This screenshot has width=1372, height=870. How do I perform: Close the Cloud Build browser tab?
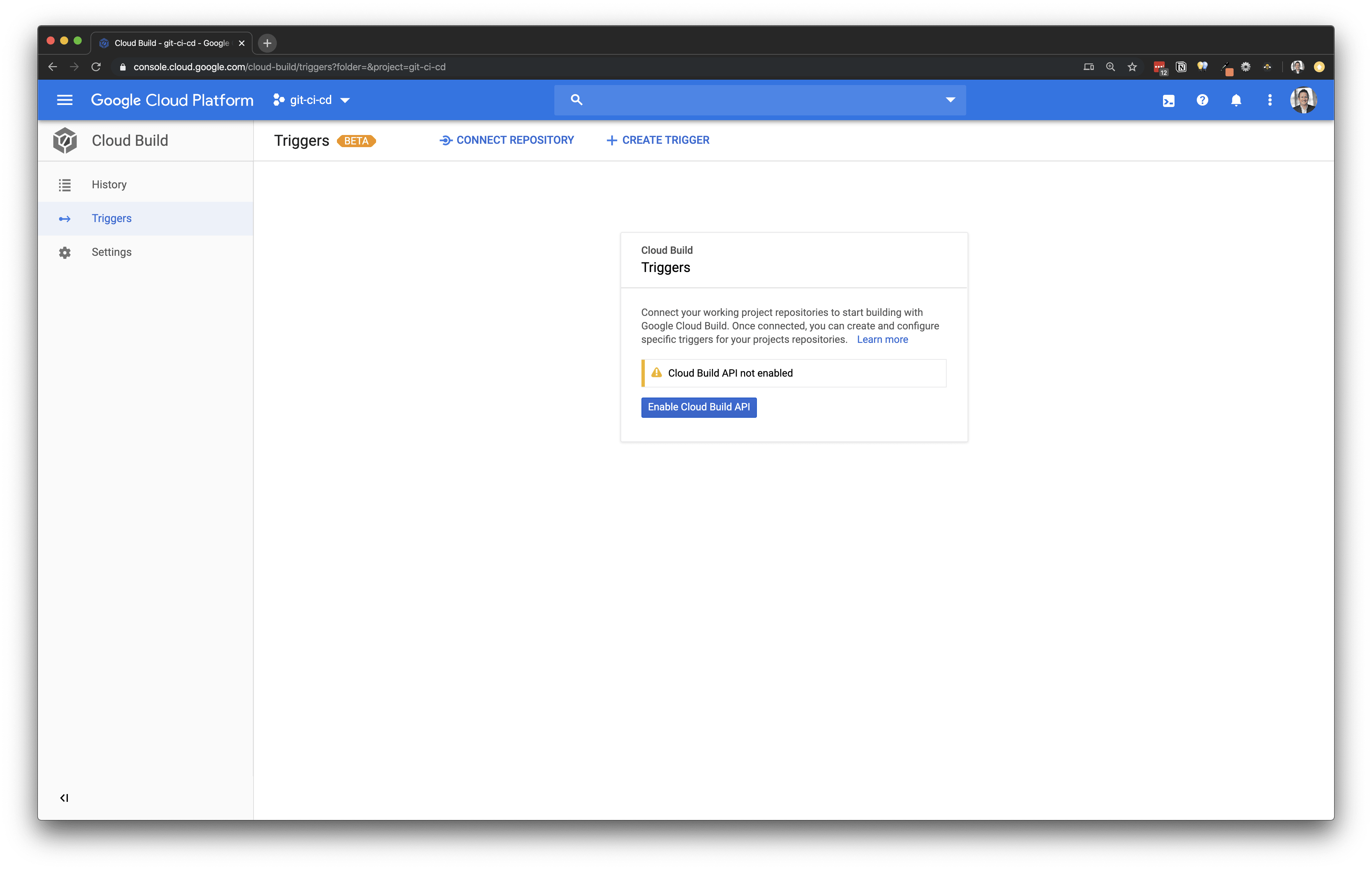pyautogui.click(x=242, y=43)
